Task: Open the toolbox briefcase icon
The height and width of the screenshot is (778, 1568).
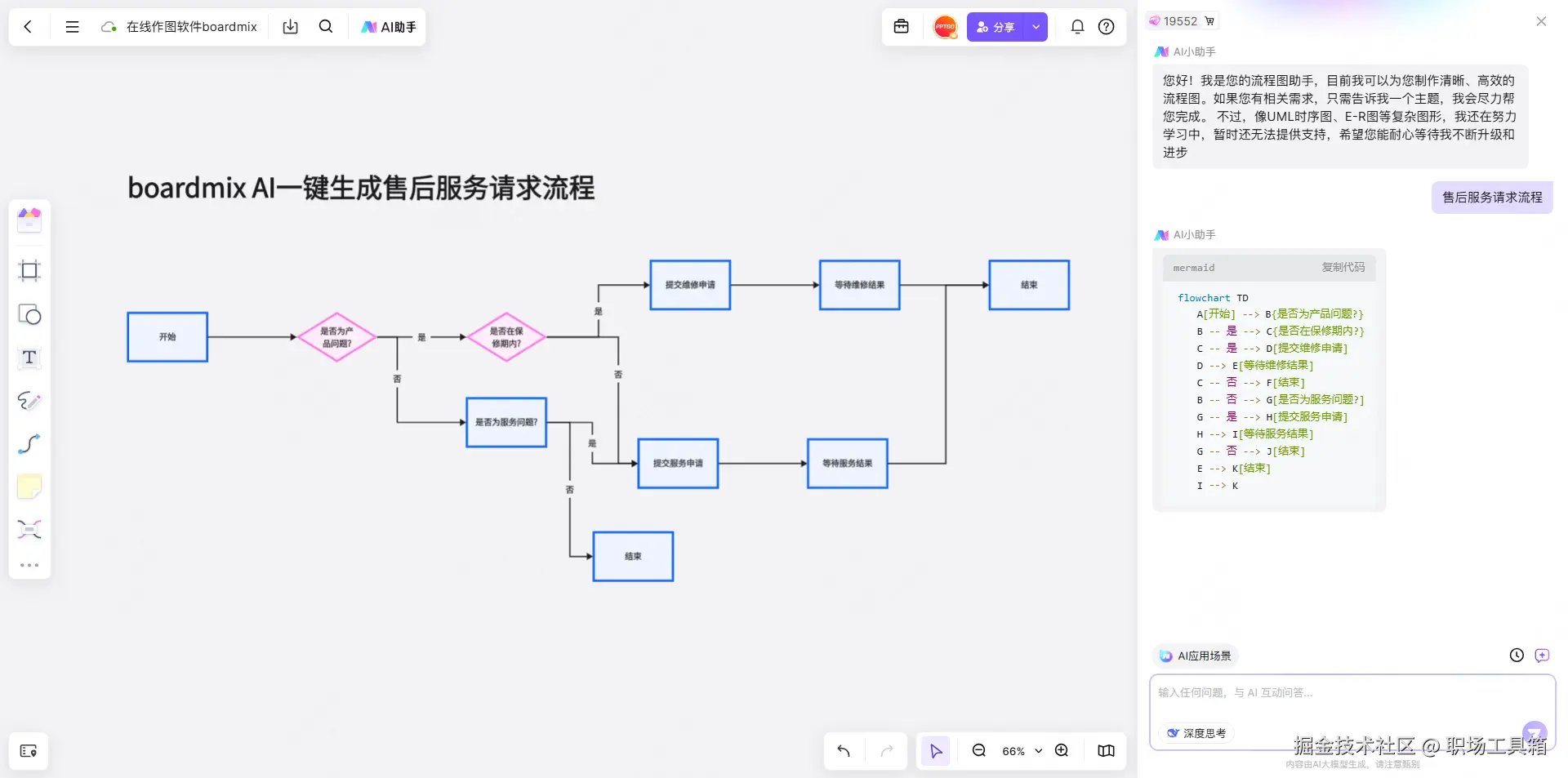Action: click(x=901, y=27)
